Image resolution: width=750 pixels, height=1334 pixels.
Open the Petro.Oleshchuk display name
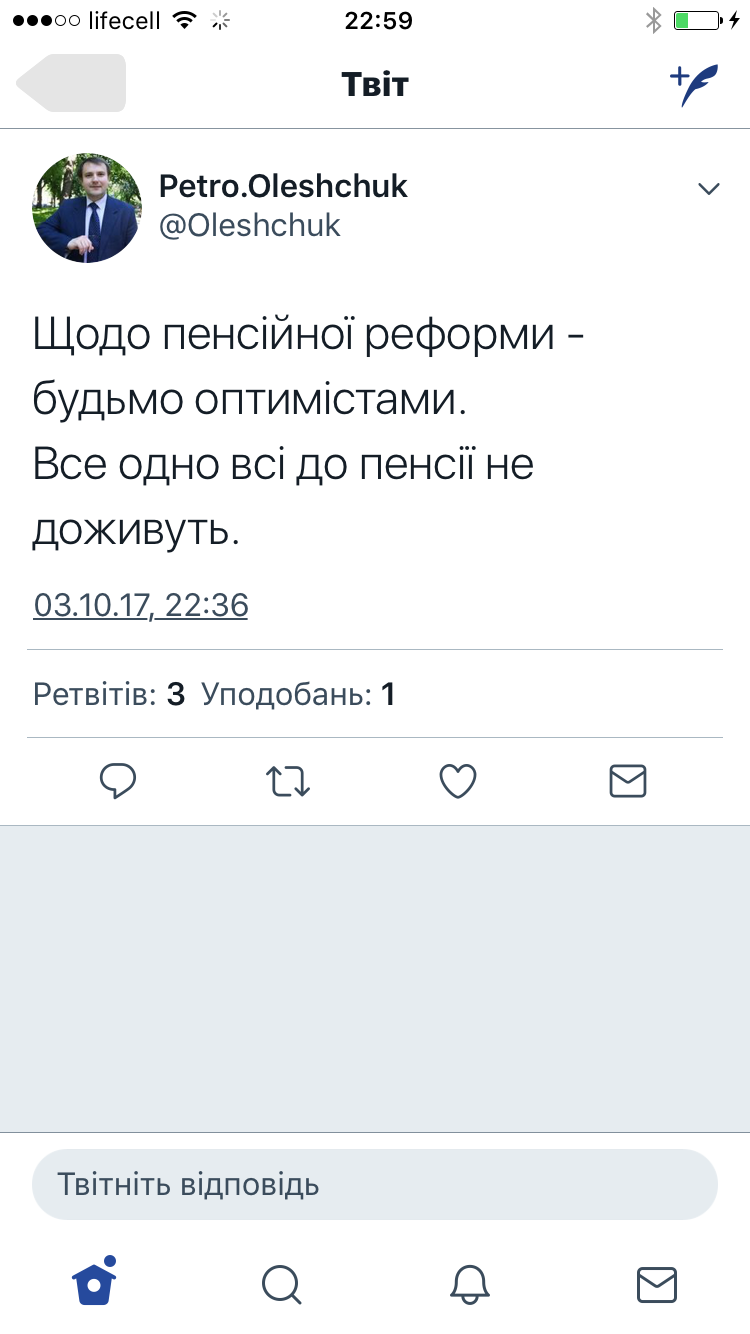283,186
